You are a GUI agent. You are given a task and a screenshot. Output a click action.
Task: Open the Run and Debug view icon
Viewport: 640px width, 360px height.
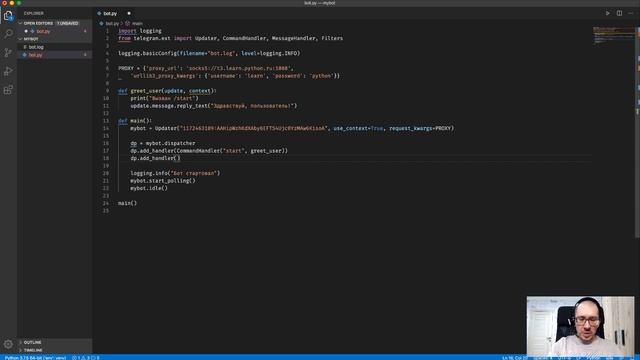tap(8, 71)
